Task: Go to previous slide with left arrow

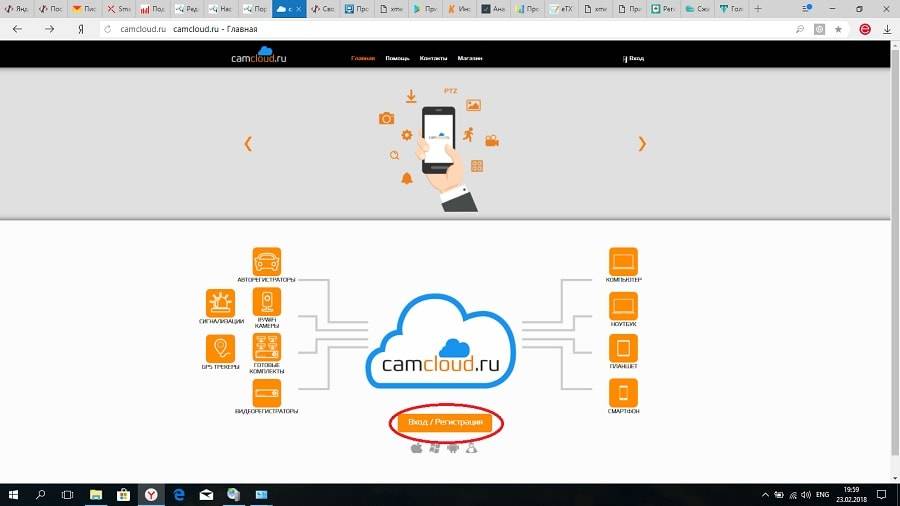Action: point(248,144)
